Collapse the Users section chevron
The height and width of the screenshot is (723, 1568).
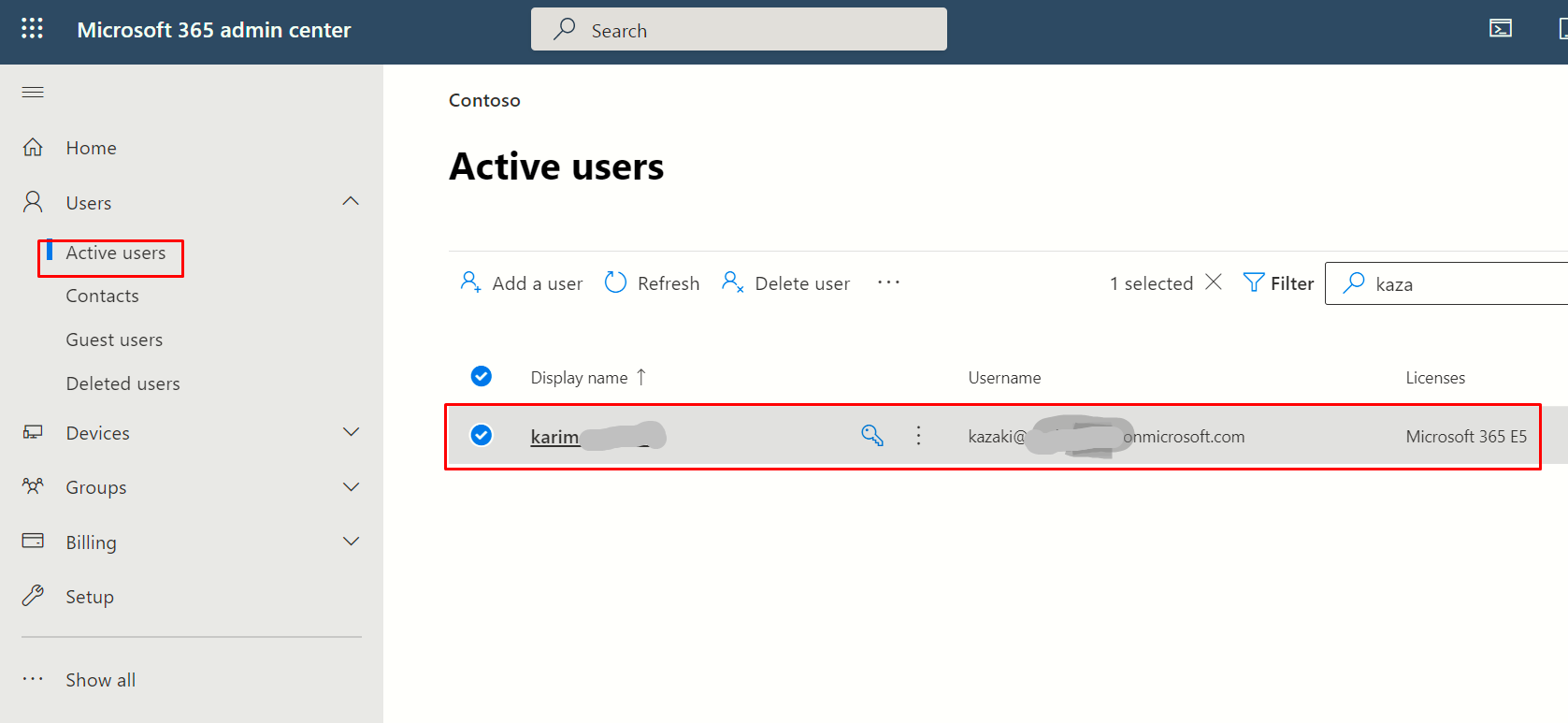(x=351, y=201)
